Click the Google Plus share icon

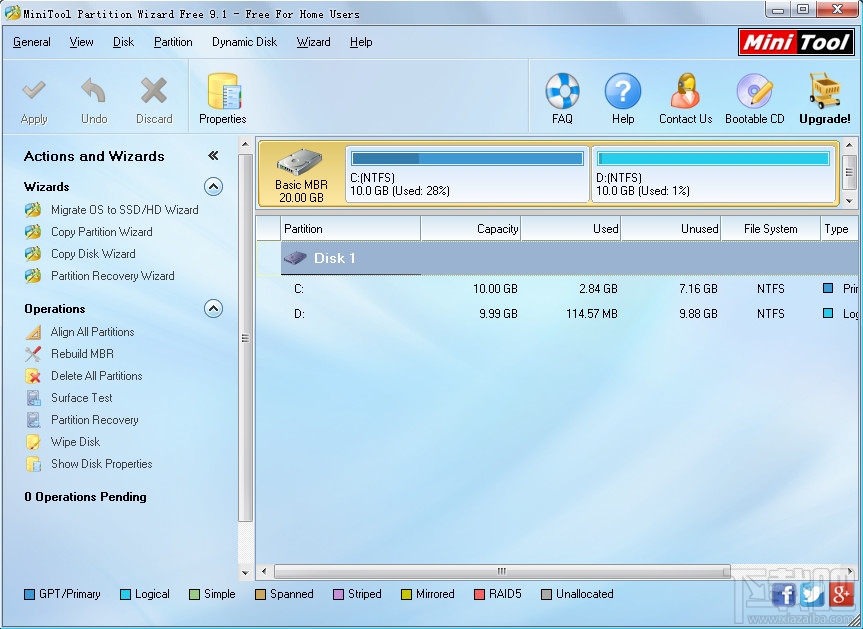pyautogui.click(x=841, y=595)
